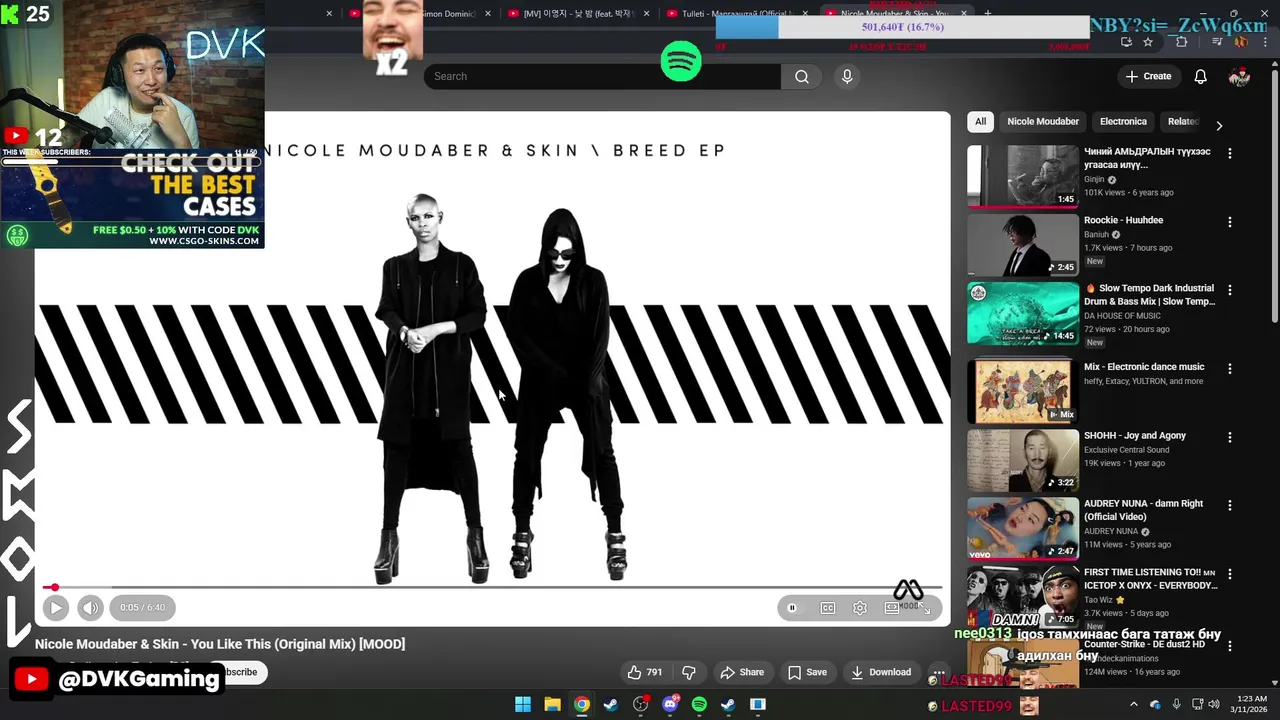Open options for the Ginjin 1:45 video

[x=1230, y=153]
